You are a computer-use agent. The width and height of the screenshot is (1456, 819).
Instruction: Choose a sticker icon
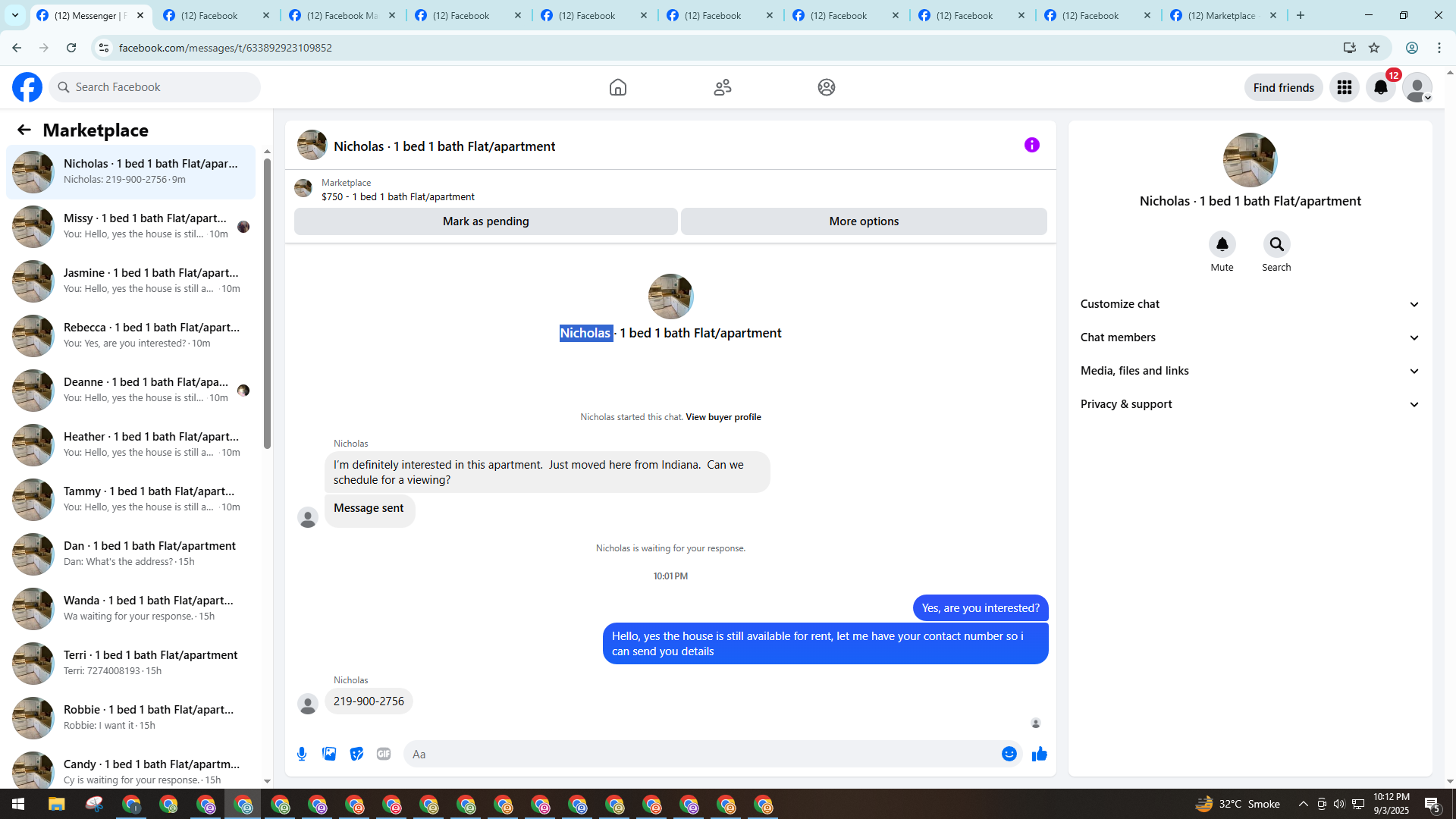point(356,754)
